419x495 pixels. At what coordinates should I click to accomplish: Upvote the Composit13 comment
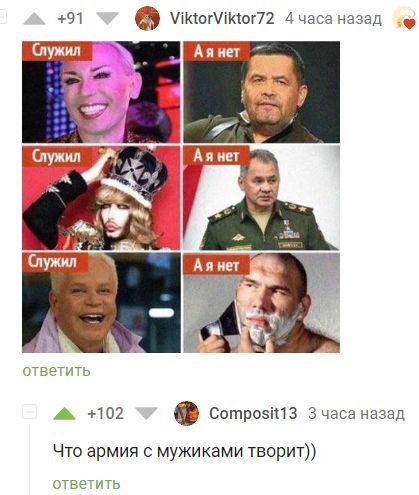64,413
